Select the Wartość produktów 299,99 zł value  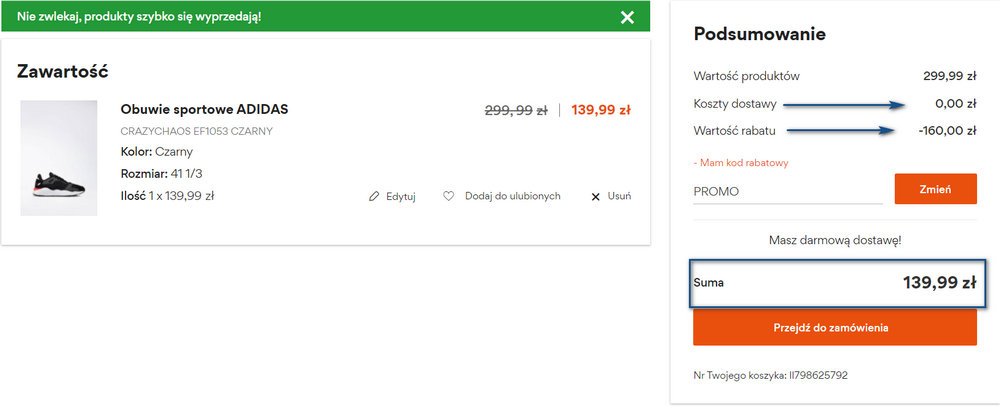(x=950, y=76)
